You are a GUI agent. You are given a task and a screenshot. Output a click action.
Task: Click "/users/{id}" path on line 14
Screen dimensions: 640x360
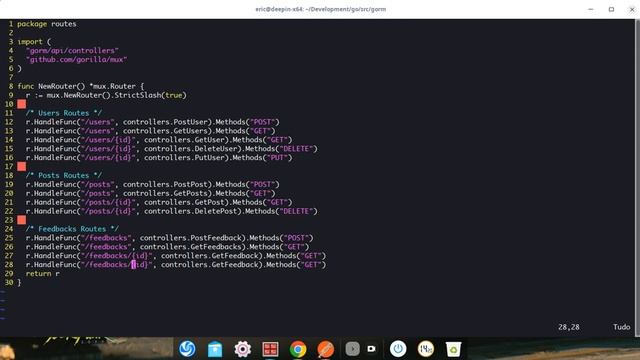pyautogui.click(x=108, y=140)
